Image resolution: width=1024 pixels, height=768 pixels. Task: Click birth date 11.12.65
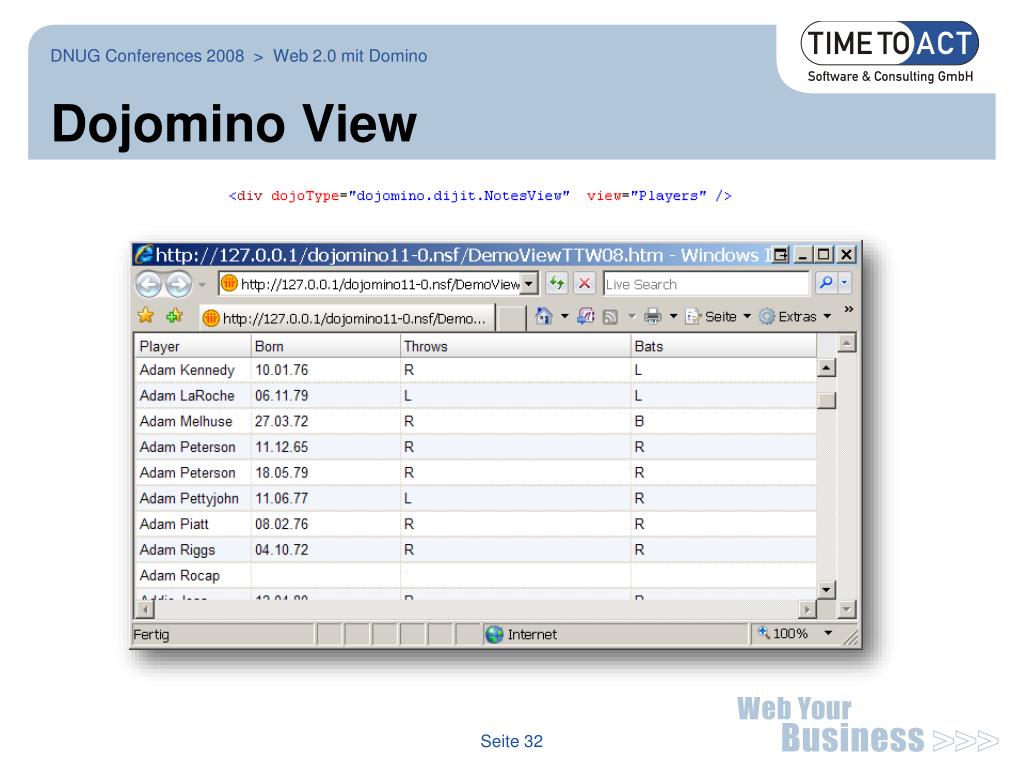[x=281, y=447]
